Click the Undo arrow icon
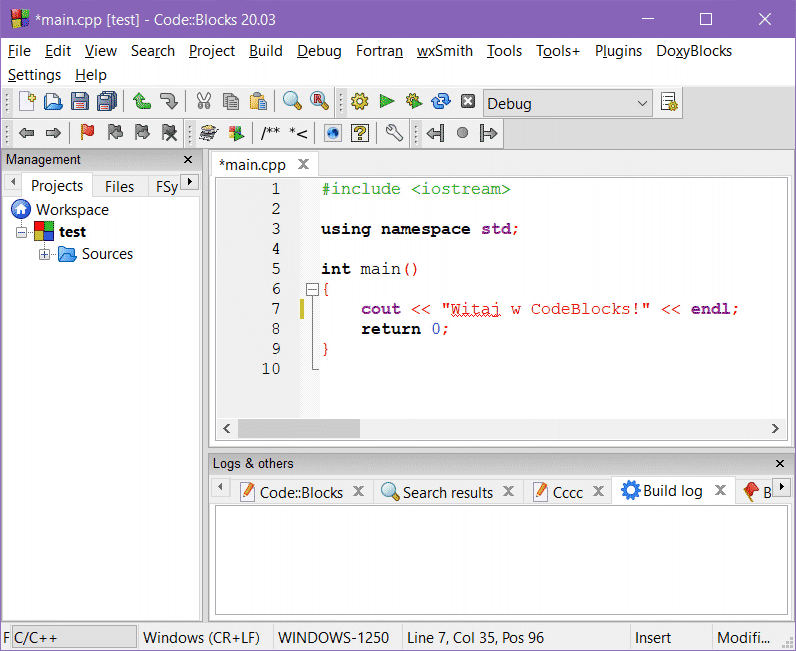This screenshot has height=651, width=796. (142, 101)
